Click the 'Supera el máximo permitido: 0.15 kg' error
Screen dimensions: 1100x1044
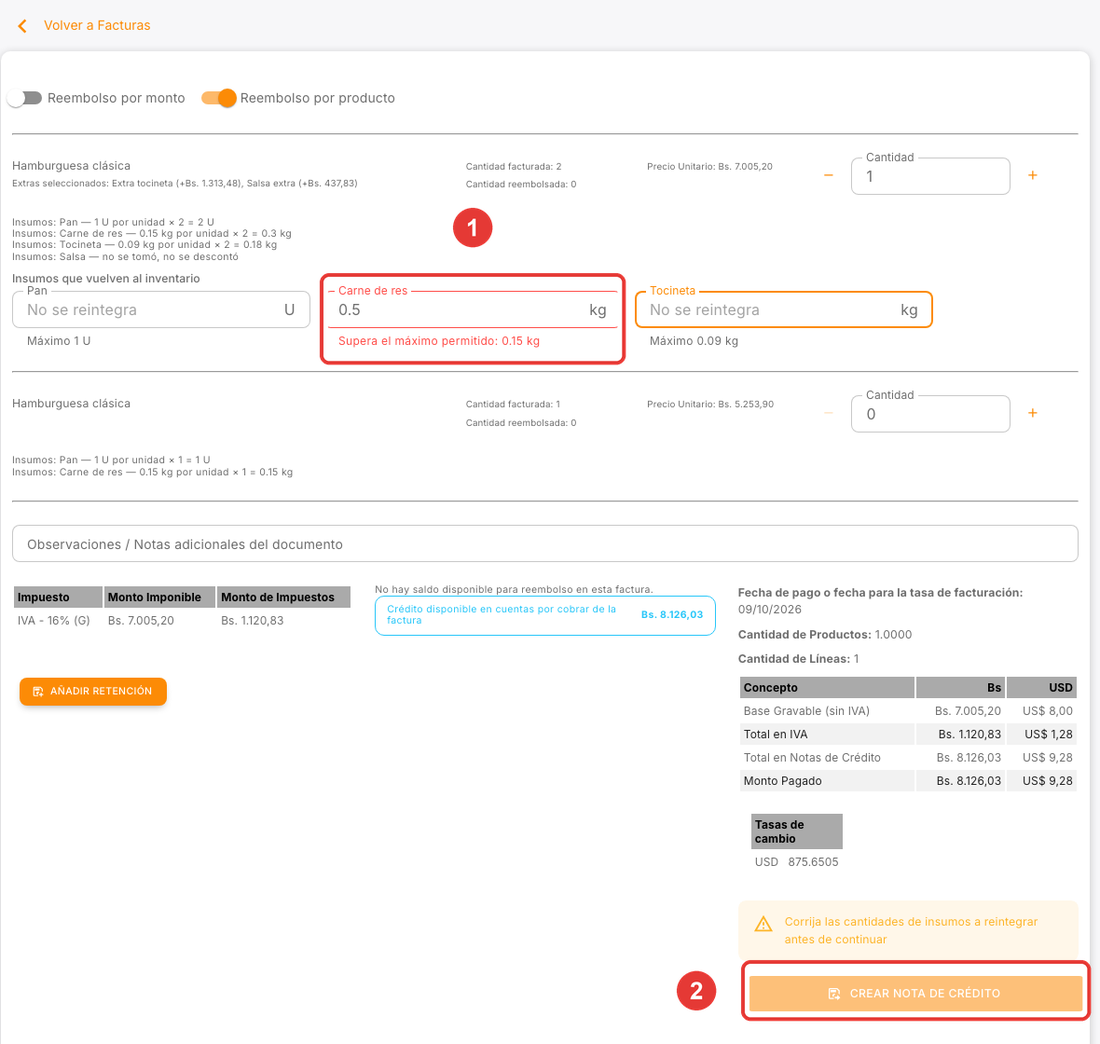pyautogui.click(x=439, y=341)
